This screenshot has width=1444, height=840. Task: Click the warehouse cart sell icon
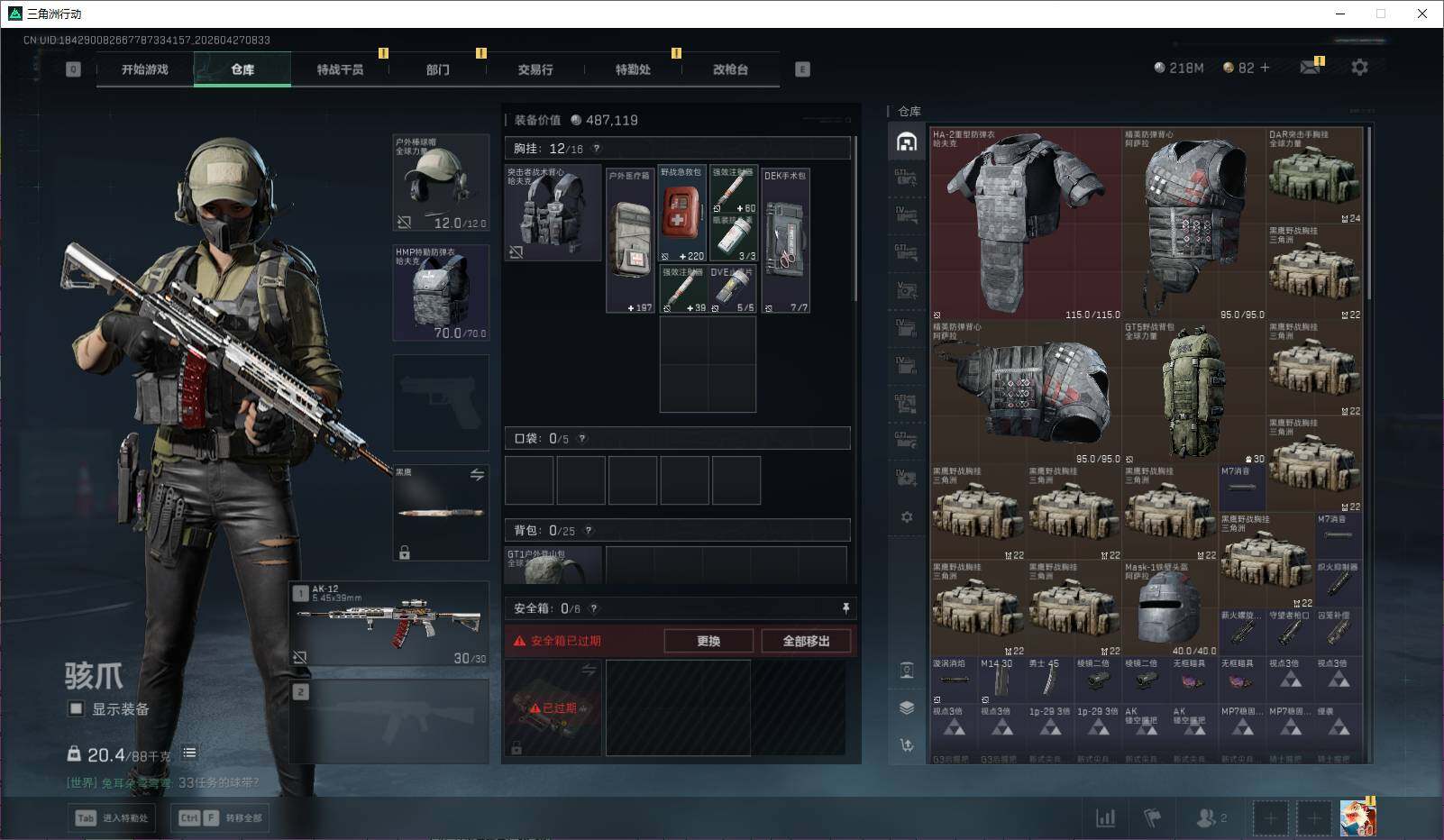click(x=907, y=744)
